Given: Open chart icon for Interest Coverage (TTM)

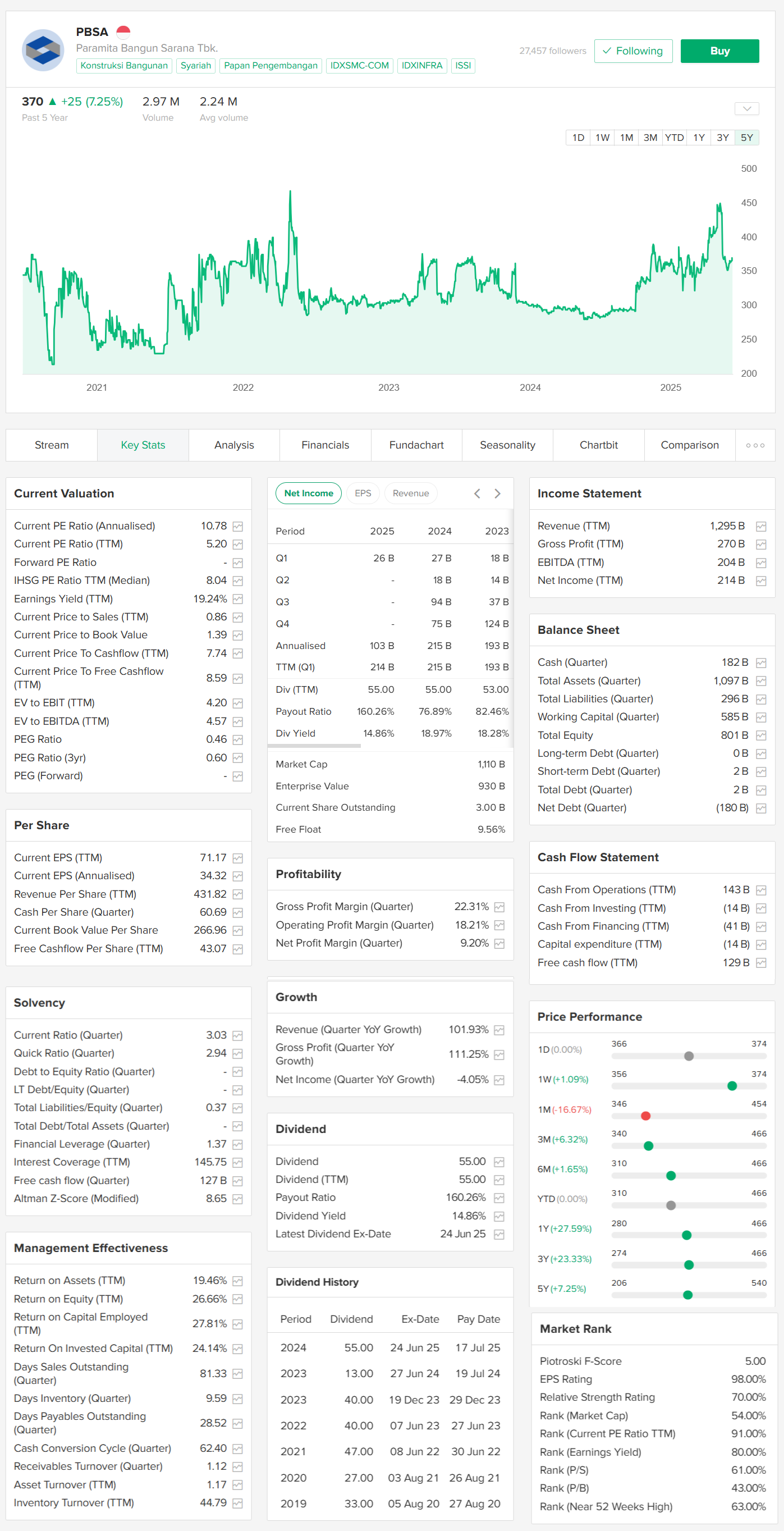Looking at the screenshot, I should coord(237,1163).
